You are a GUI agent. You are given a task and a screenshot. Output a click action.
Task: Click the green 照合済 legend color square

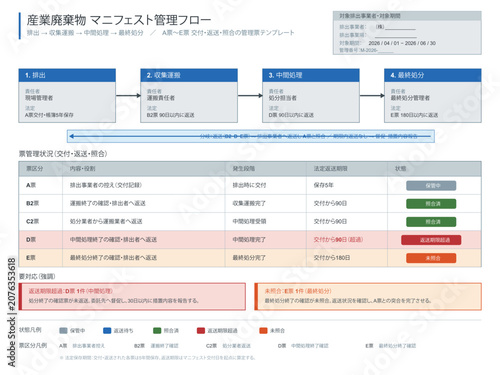point(157,331)
